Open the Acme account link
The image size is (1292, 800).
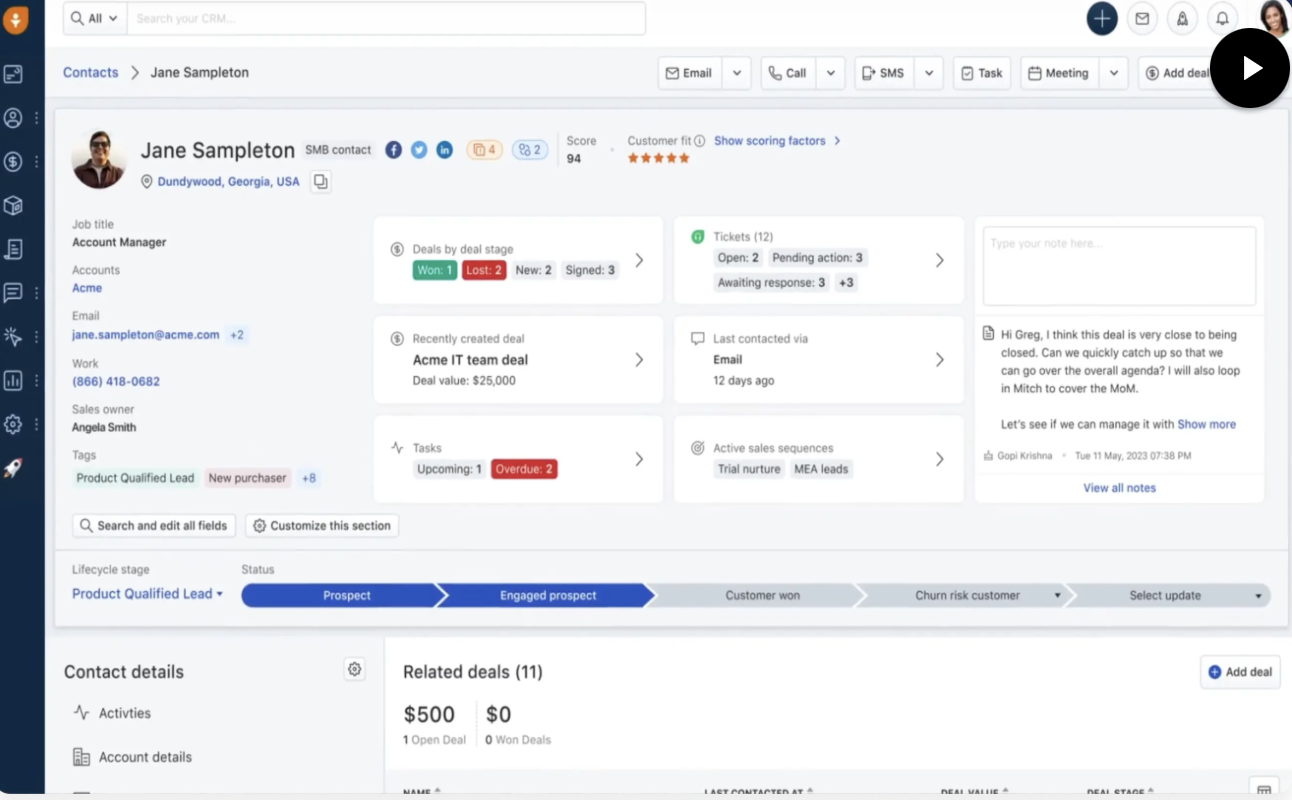coord(87,288)
